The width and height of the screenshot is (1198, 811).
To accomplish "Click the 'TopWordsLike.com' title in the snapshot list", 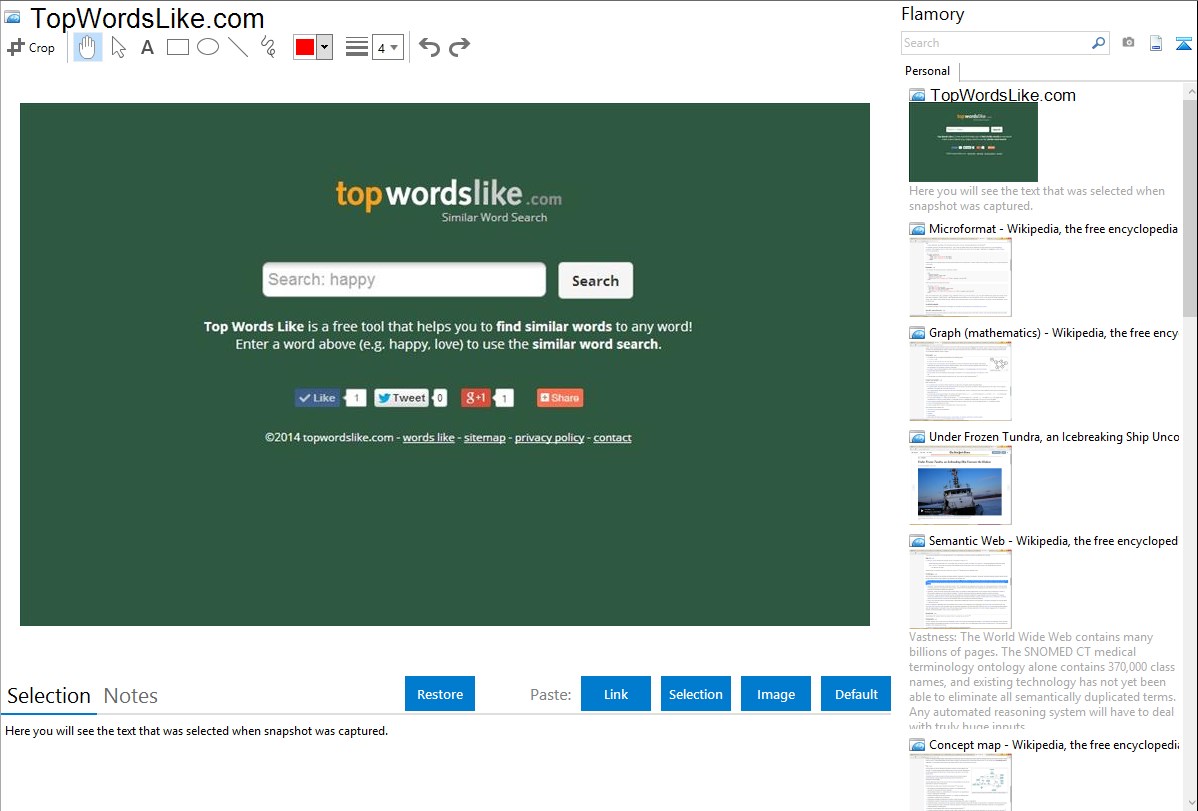I will click(1002, 96).
